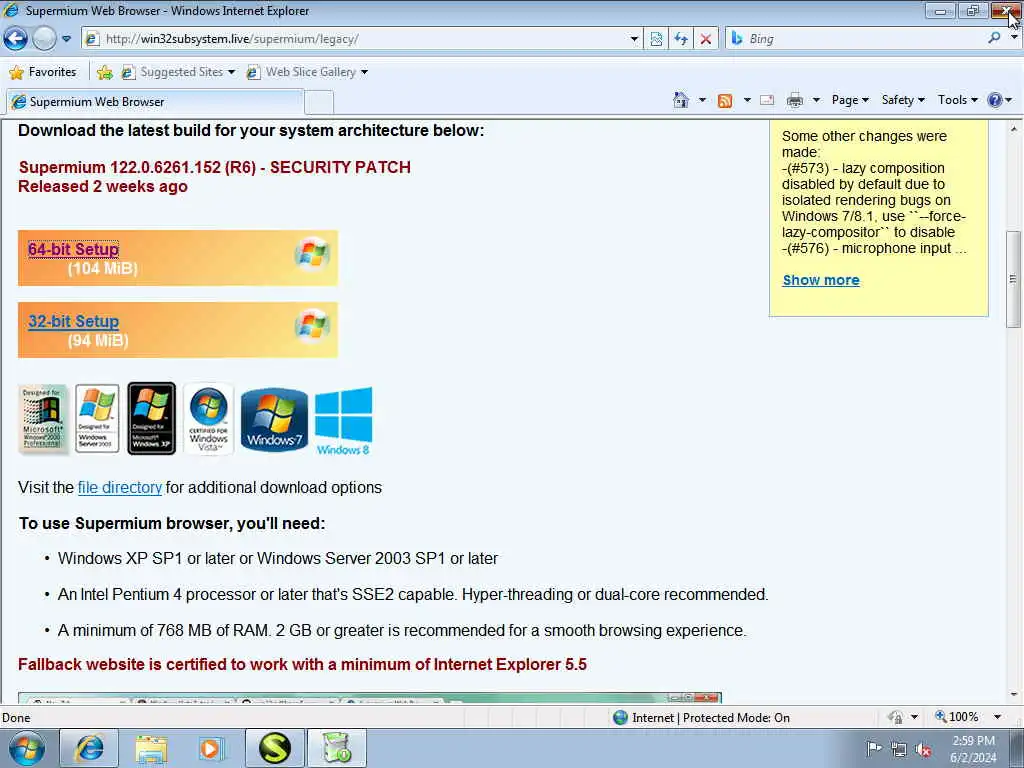Click the scrollbar up arrow
Screen dimensions: 1024x768
(x=1013, y=129)
